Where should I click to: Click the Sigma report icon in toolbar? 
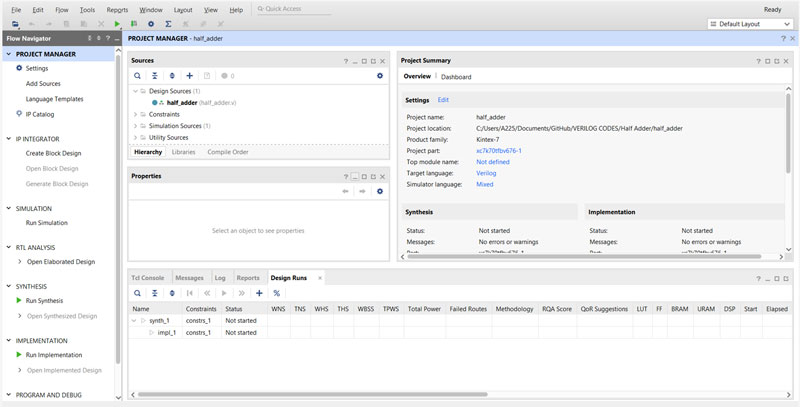[x=168, y=23]
